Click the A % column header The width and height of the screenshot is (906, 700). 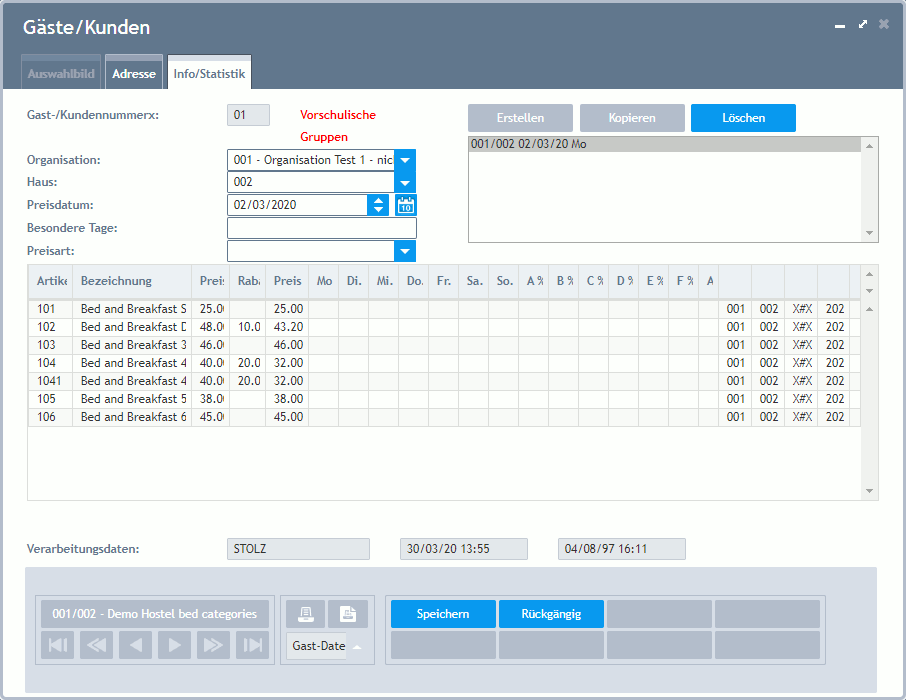tap(534, 281)
